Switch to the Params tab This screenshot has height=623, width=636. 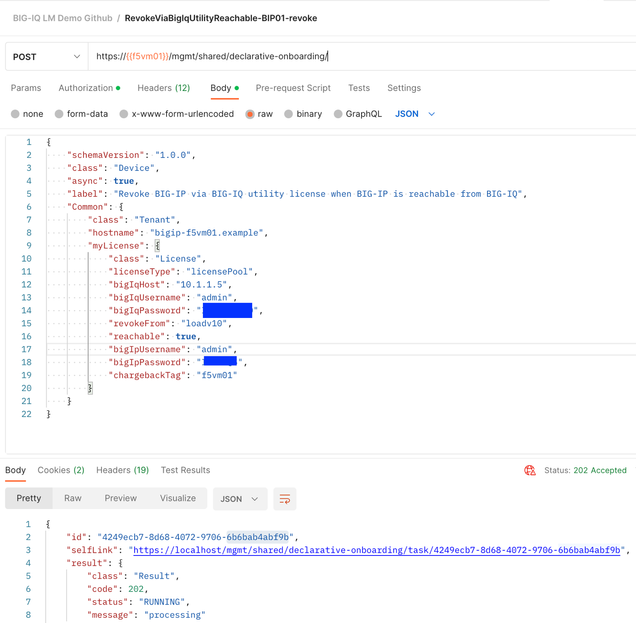(26, 88)
